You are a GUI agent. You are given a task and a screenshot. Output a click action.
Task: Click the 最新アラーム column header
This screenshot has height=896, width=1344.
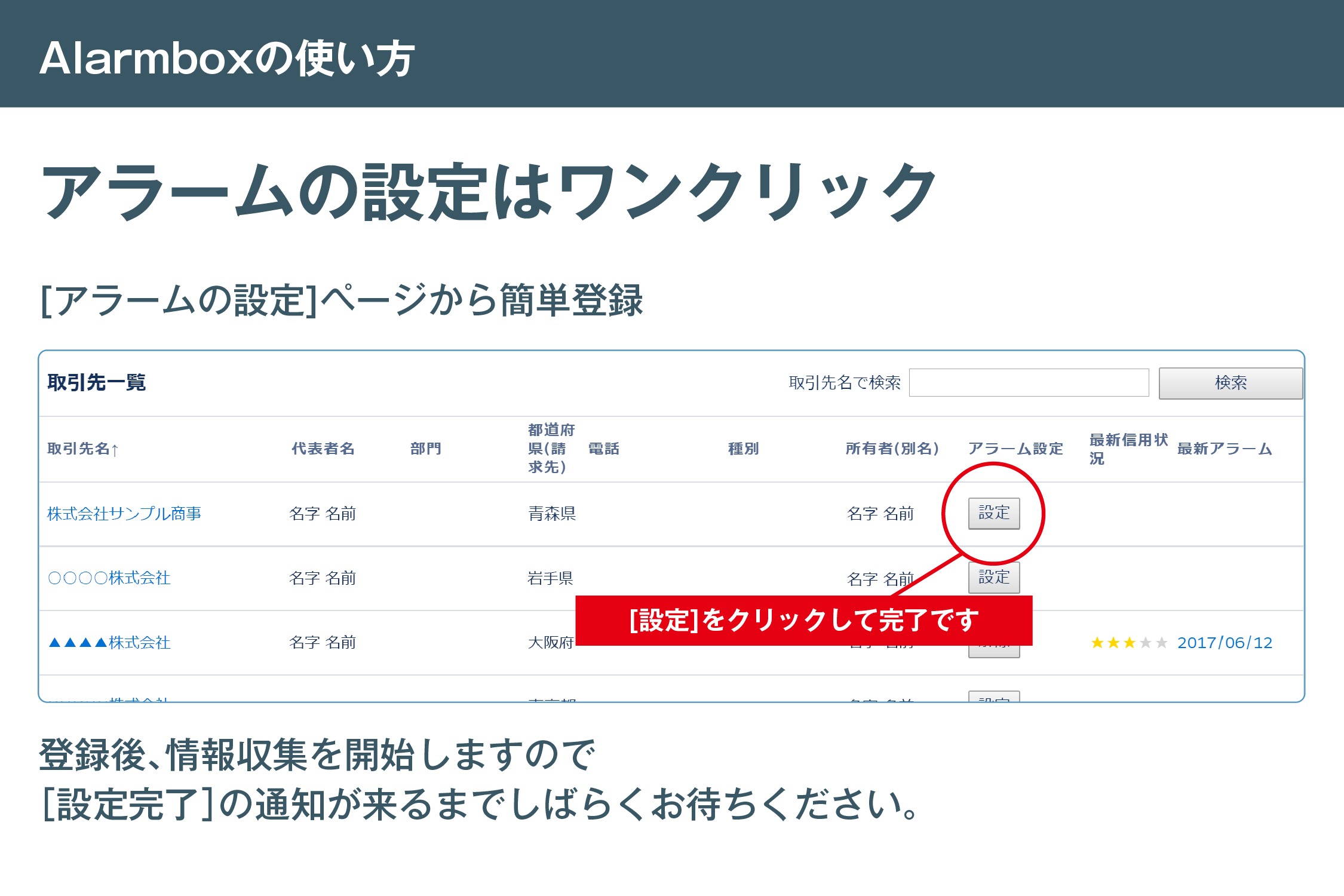pos(1225,449)
